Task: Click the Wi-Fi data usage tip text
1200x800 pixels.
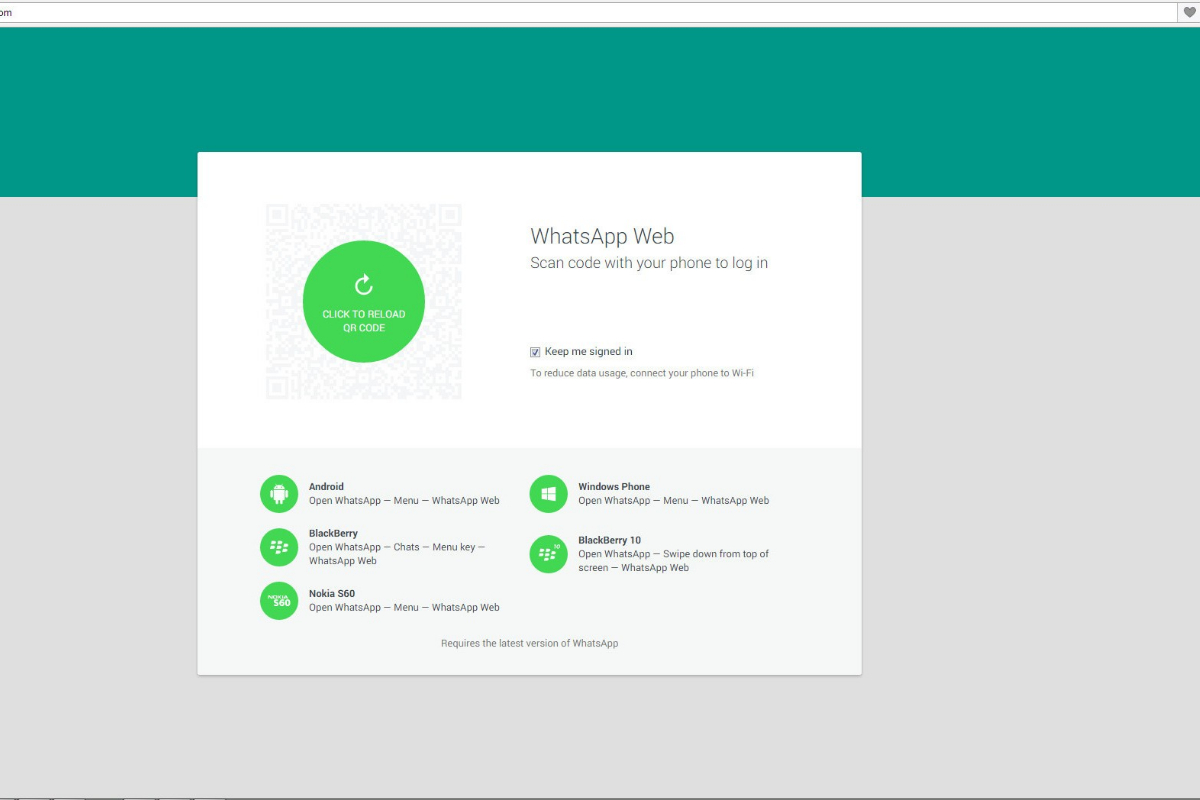Action: (x=641, y=373)
